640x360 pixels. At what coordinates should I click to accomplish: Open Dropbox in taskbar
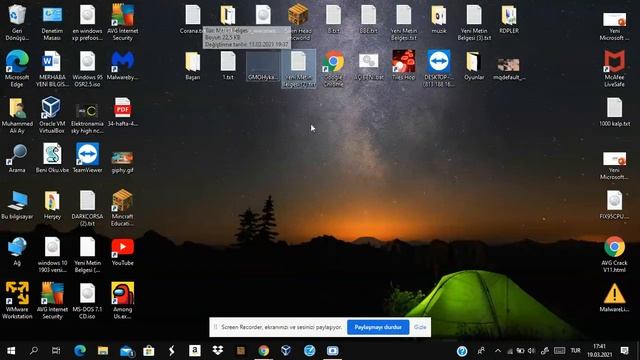(x=218, y=351)
